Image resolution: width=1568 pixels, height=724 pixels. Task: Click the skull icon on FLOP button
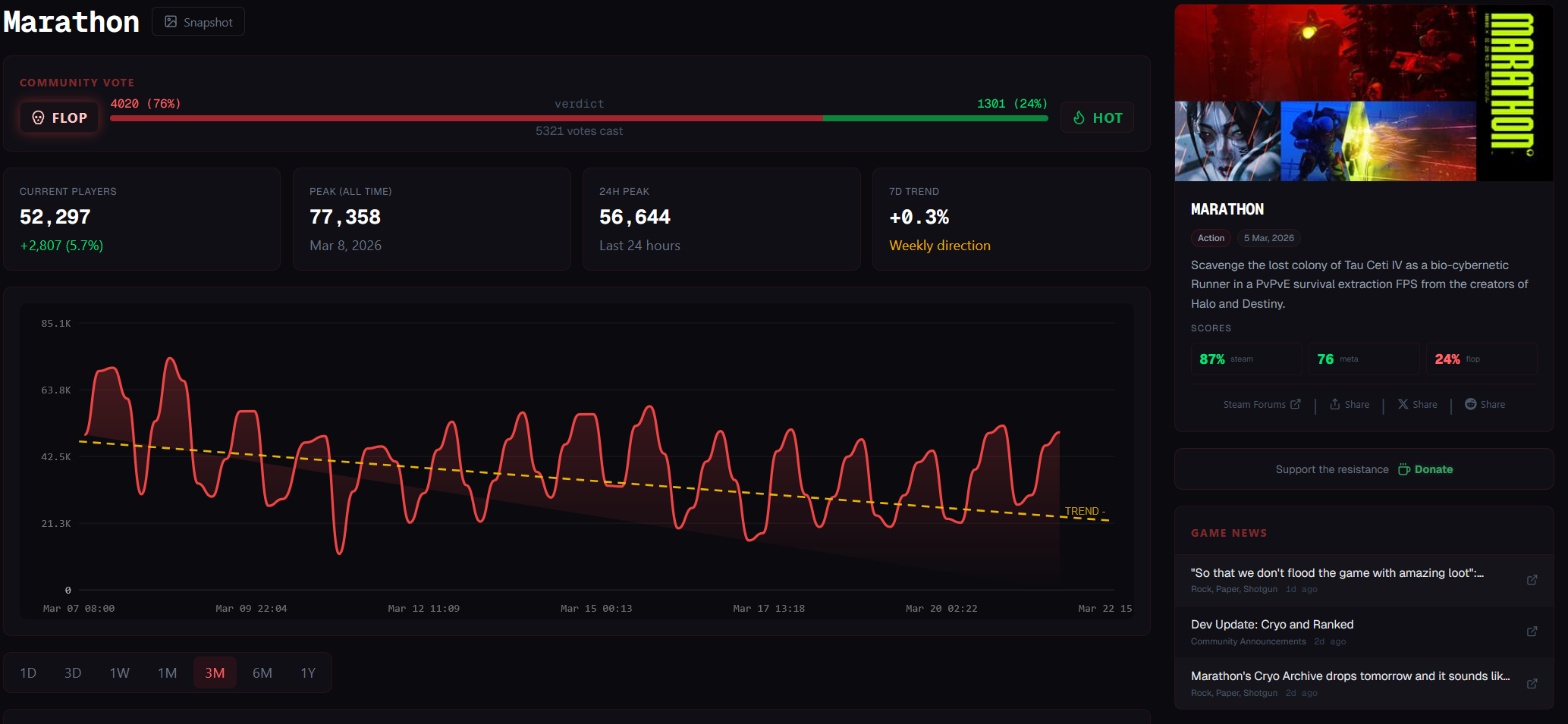pos(38,118)
